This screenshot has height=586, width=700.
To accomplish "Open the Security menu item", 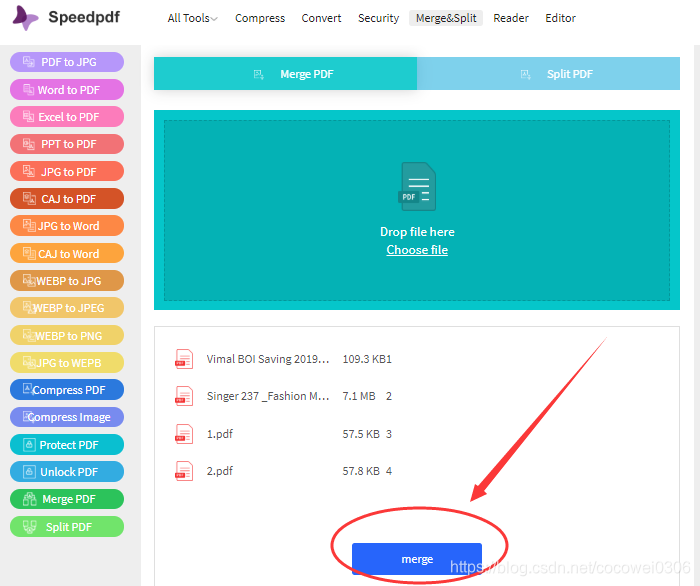I will point(378,18).
